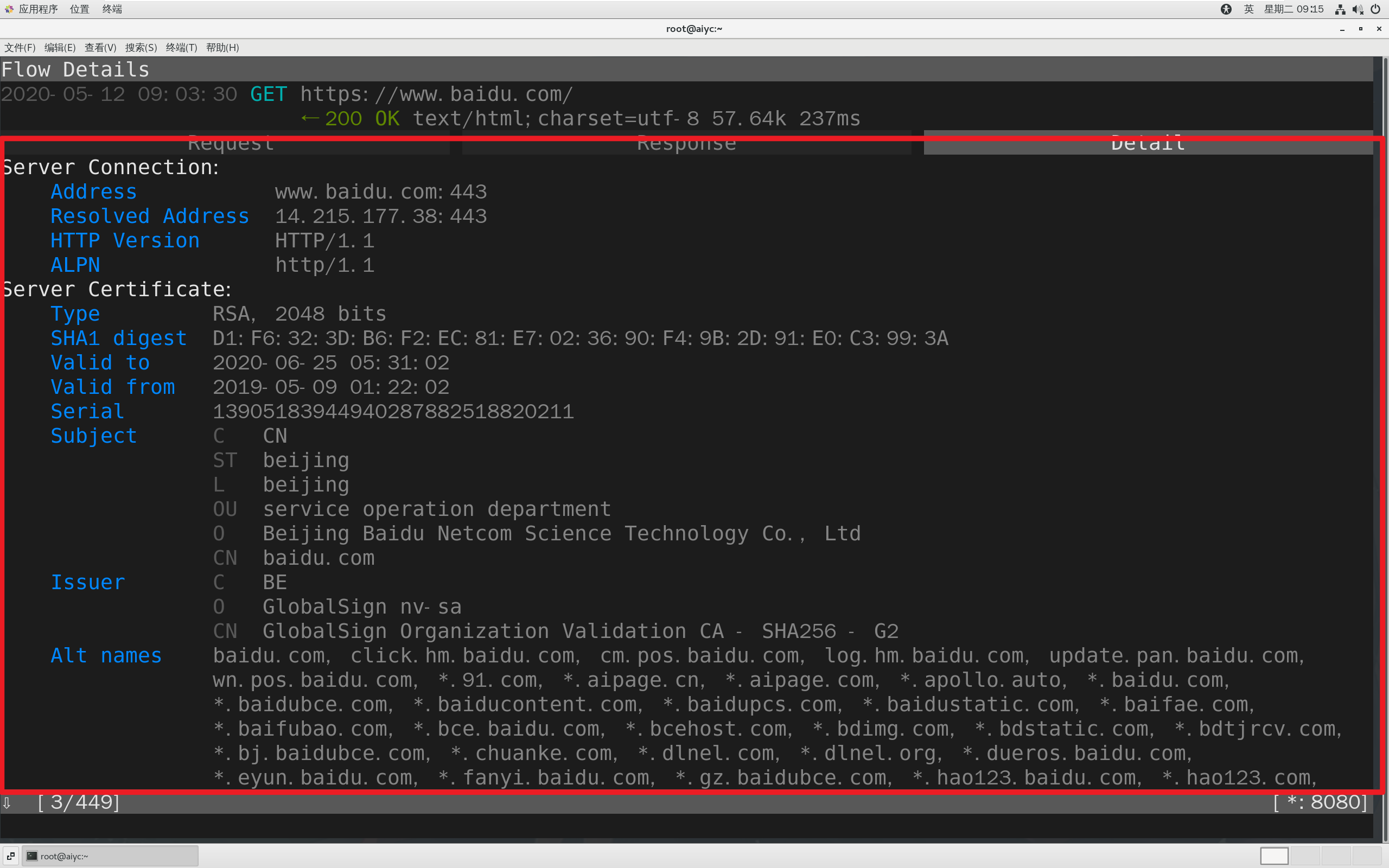
Task: Maximize the root@aiyc terminal window
Action: (1360, 29)
